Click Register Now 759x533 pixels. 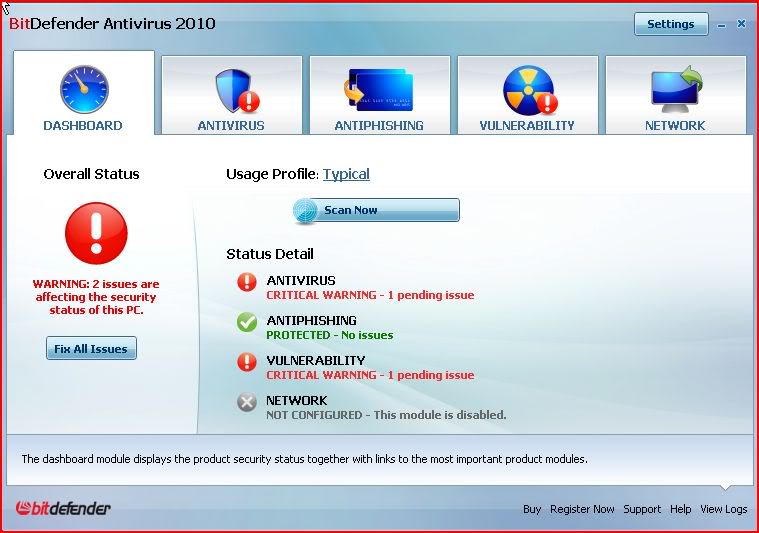coord(582,509)
